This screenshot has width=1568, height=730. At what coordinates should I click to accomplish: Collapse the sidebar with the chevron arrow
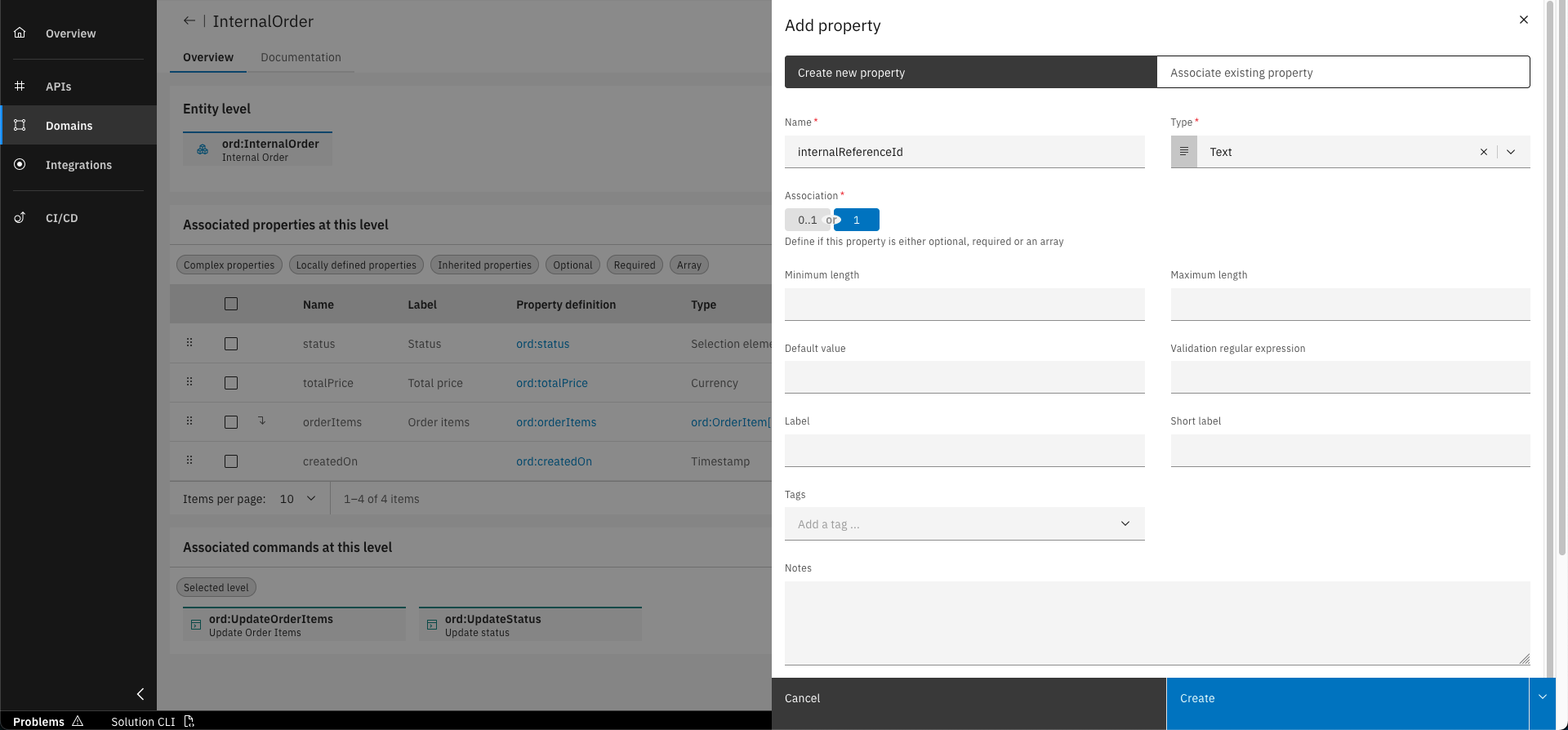[x=140, y=694]
